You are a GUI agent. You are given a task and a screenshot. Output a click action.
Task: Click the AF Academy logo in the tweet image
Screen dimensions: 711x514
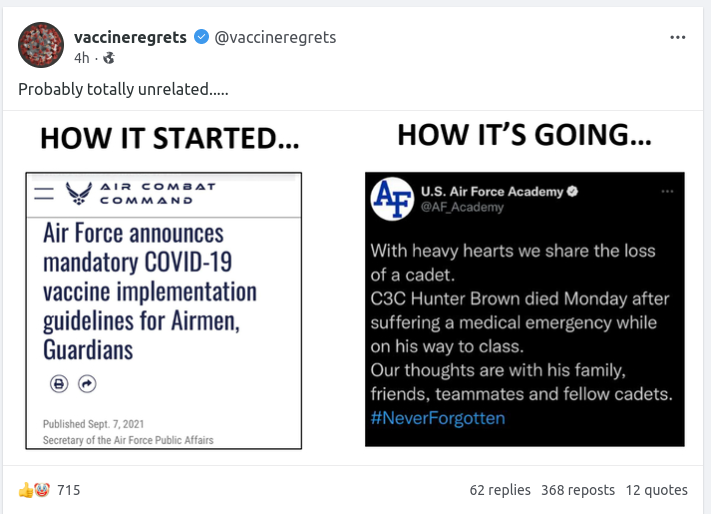(x=391, y=198)
